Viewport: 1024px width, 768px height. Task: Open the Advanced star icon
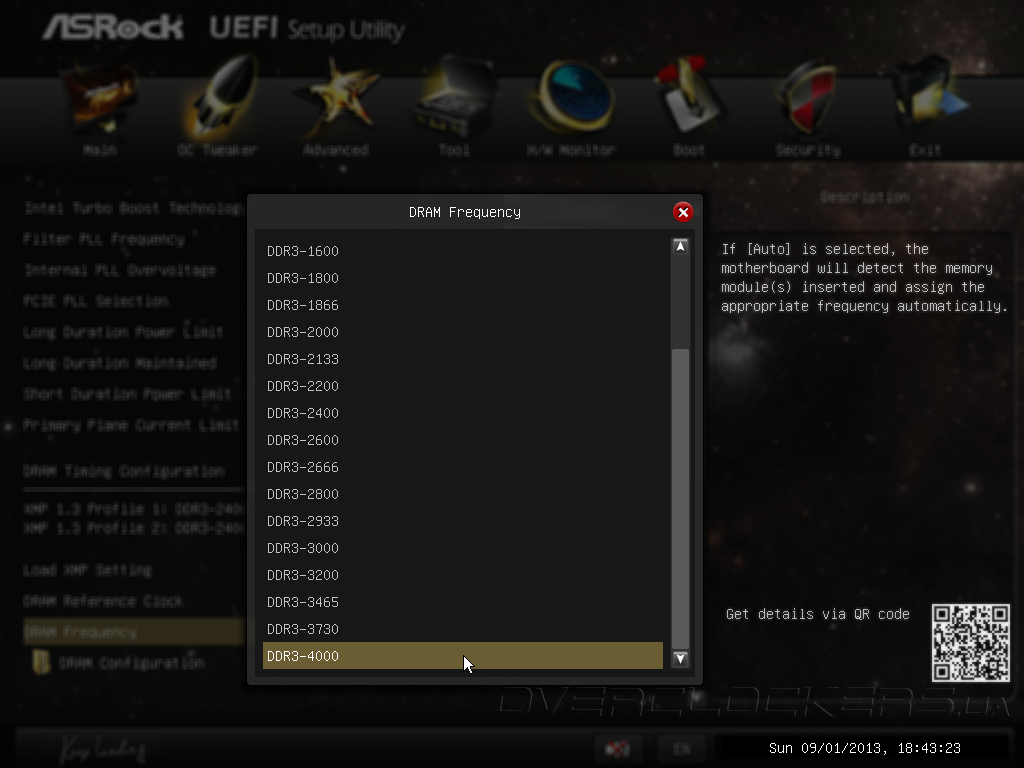tap(336, 98)
